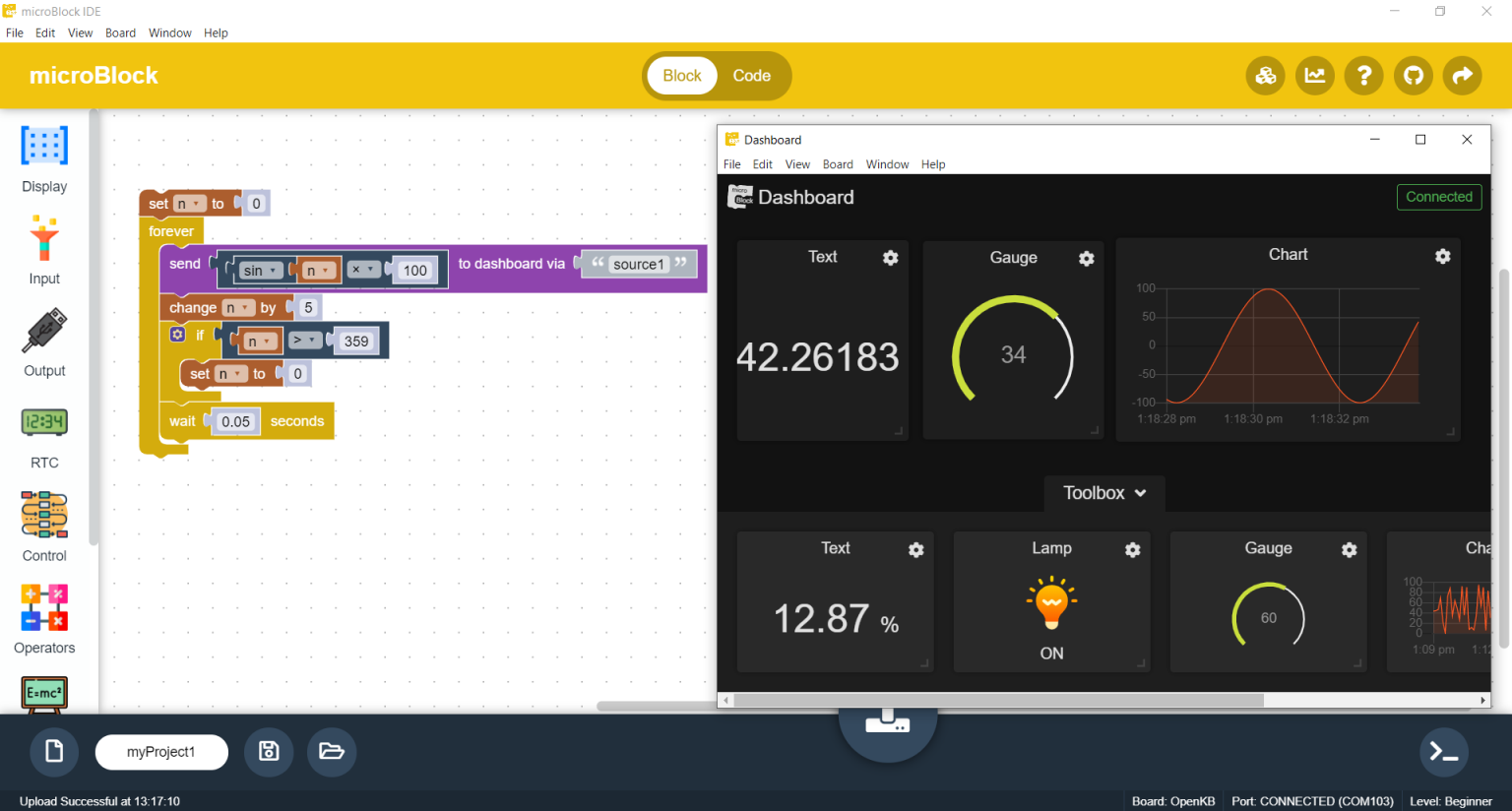Open the E=mc² math category icon

click(44, 694)
